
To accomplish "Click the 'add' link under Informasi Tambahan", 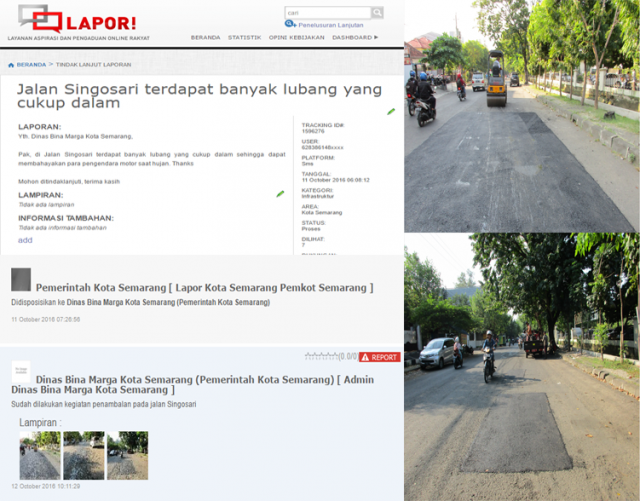I will (25, 240).
